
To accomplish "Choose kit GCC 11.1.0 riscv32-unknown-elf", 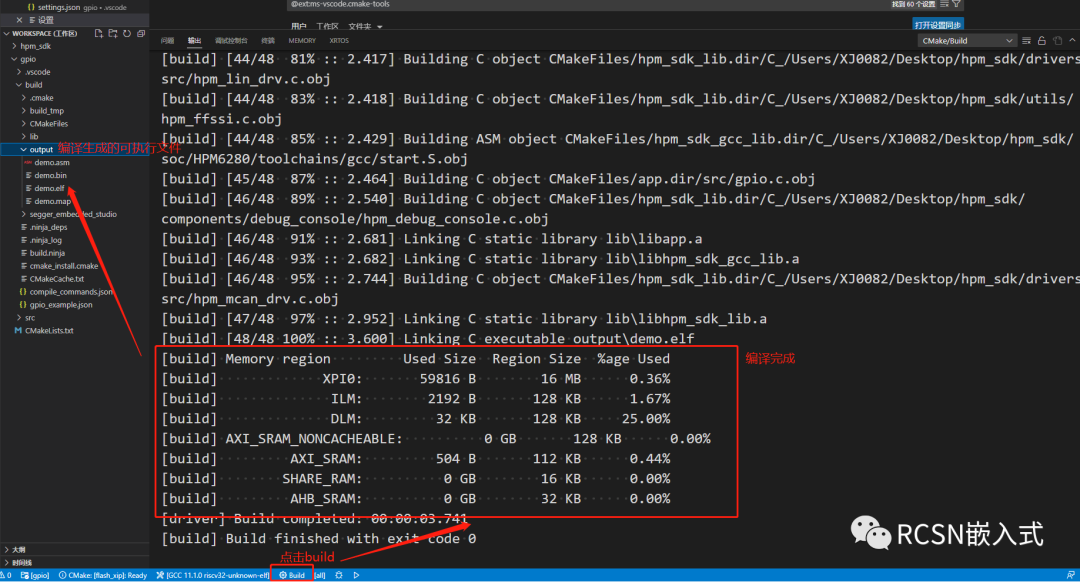I will tap(213, 575).
